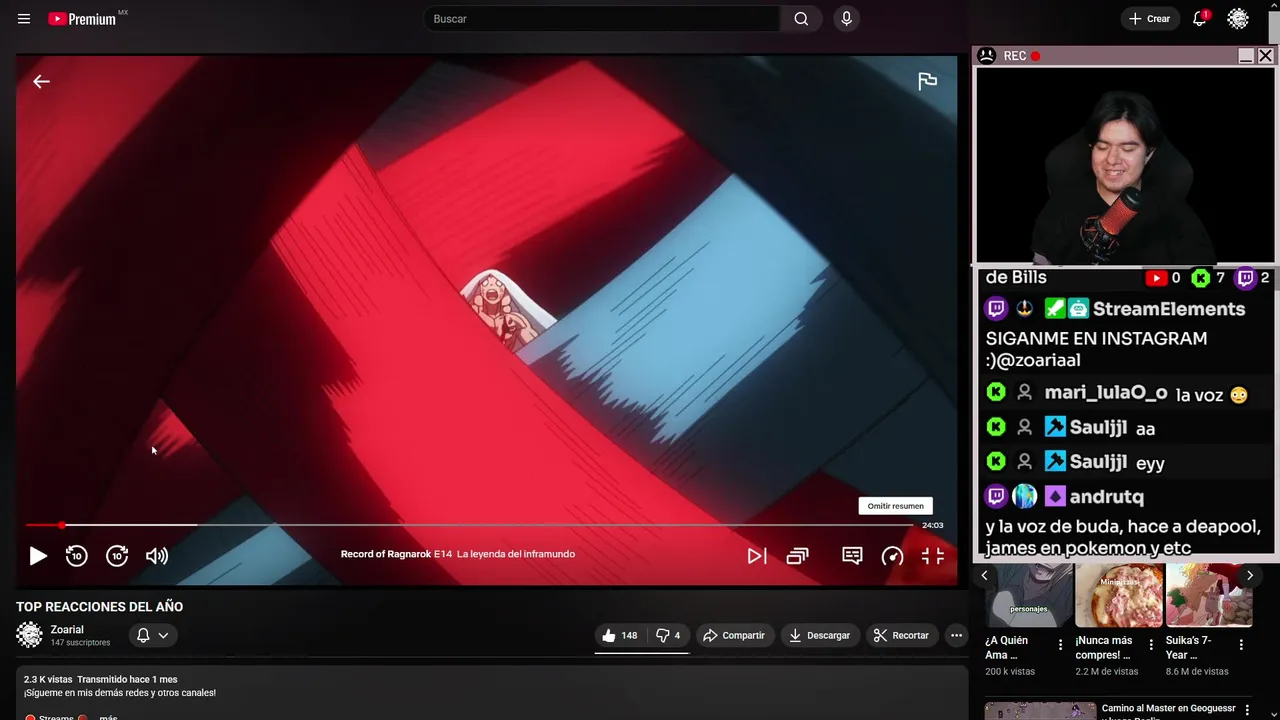Rewind 10 seconds in the player

tap(77, 556)
